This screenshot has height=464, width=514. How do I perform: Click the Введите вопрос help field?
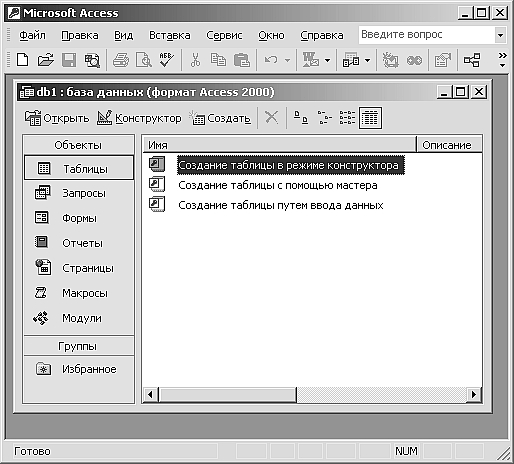coord(426,35)
